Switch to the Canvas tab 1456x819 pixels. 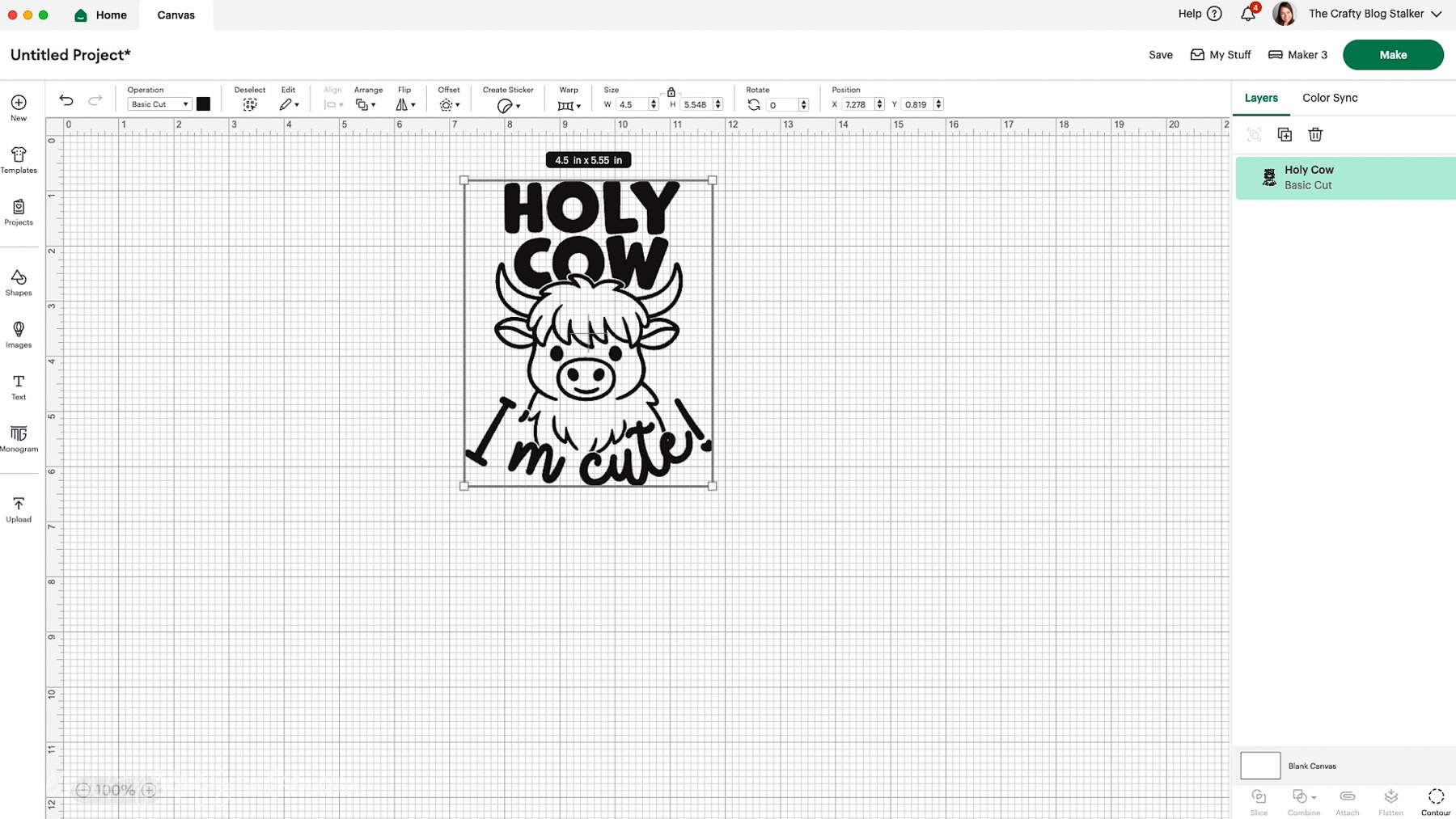click(x=176, y=15)
